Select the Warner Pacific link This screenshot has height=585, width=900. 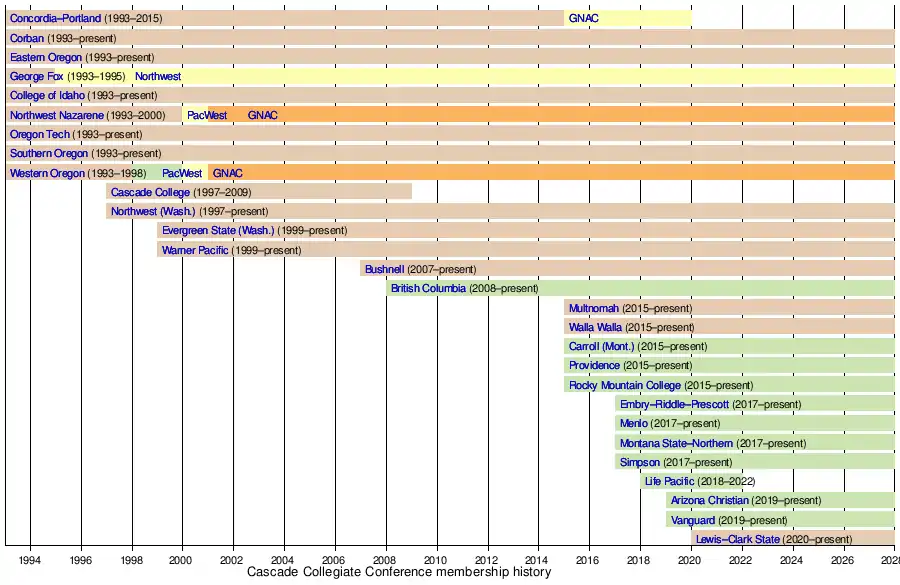(x=195, y=250)
